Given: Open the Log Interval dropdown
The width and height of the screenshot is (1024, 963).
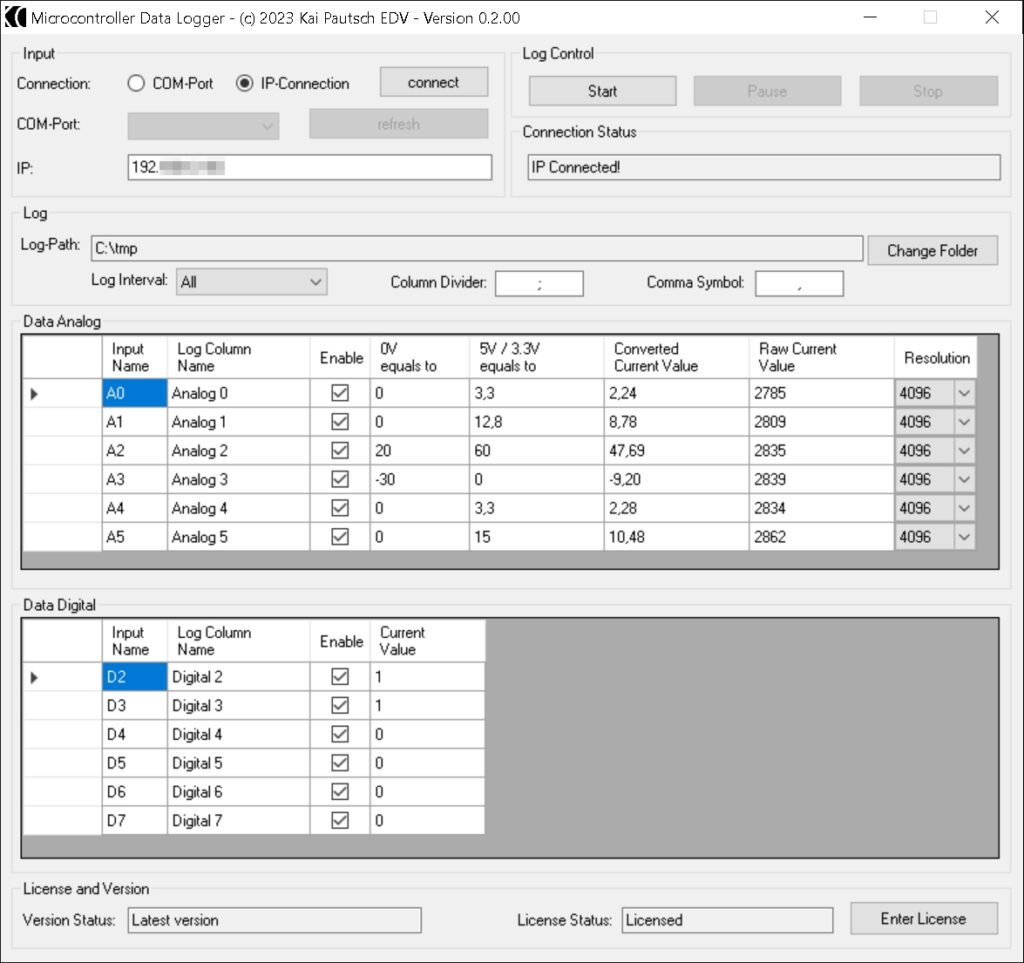Looking at the screenshot, I should (x=251, y=282).
